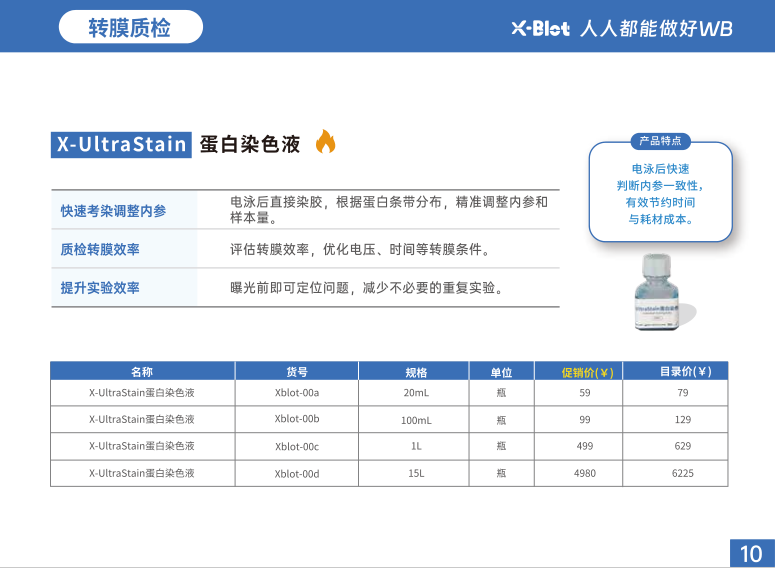Click the 20mL specification cell
Image resolution: width=775 pixels, height=568 pixels.
(x=416, y=393)
